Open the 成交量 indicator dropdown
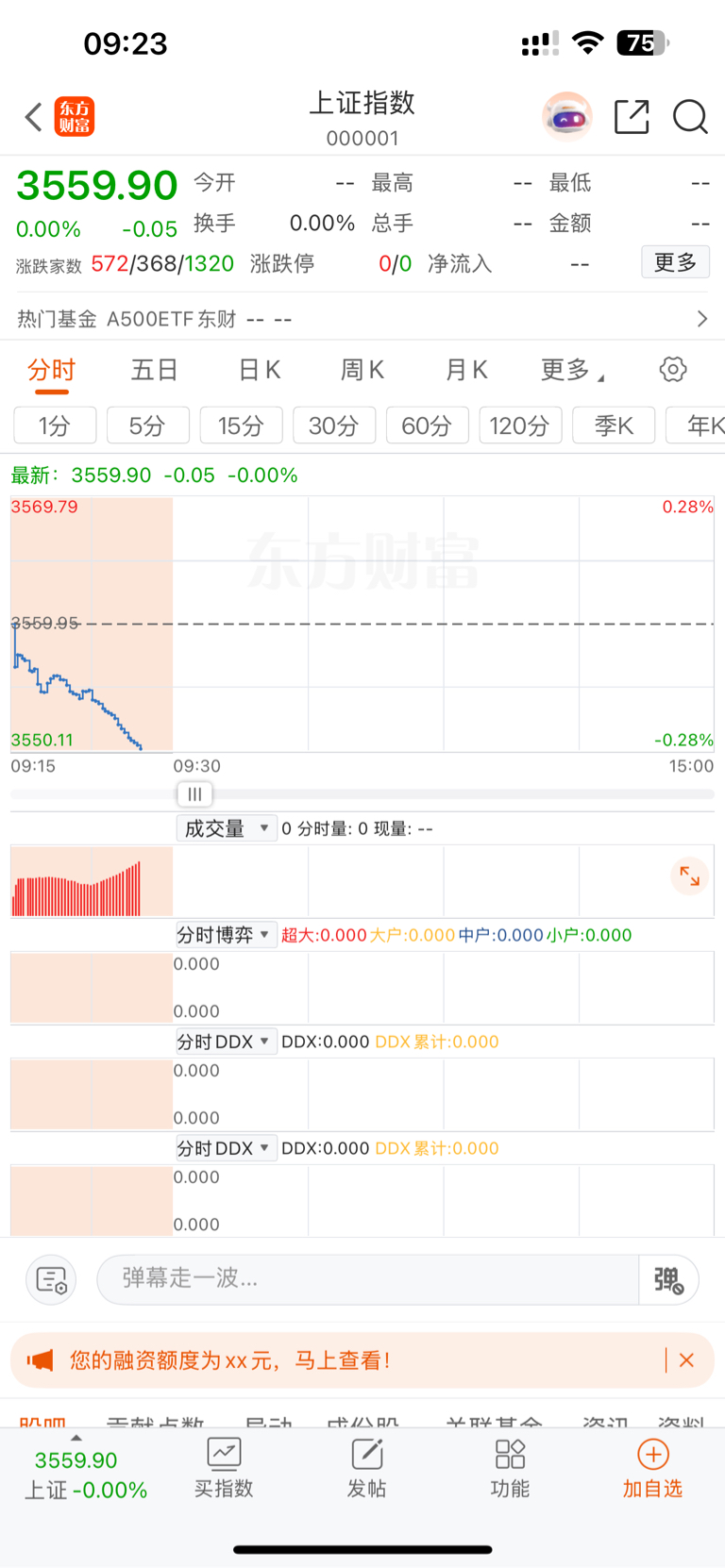The width and height of the screenshot is (725, 1568). pos(227,828)
